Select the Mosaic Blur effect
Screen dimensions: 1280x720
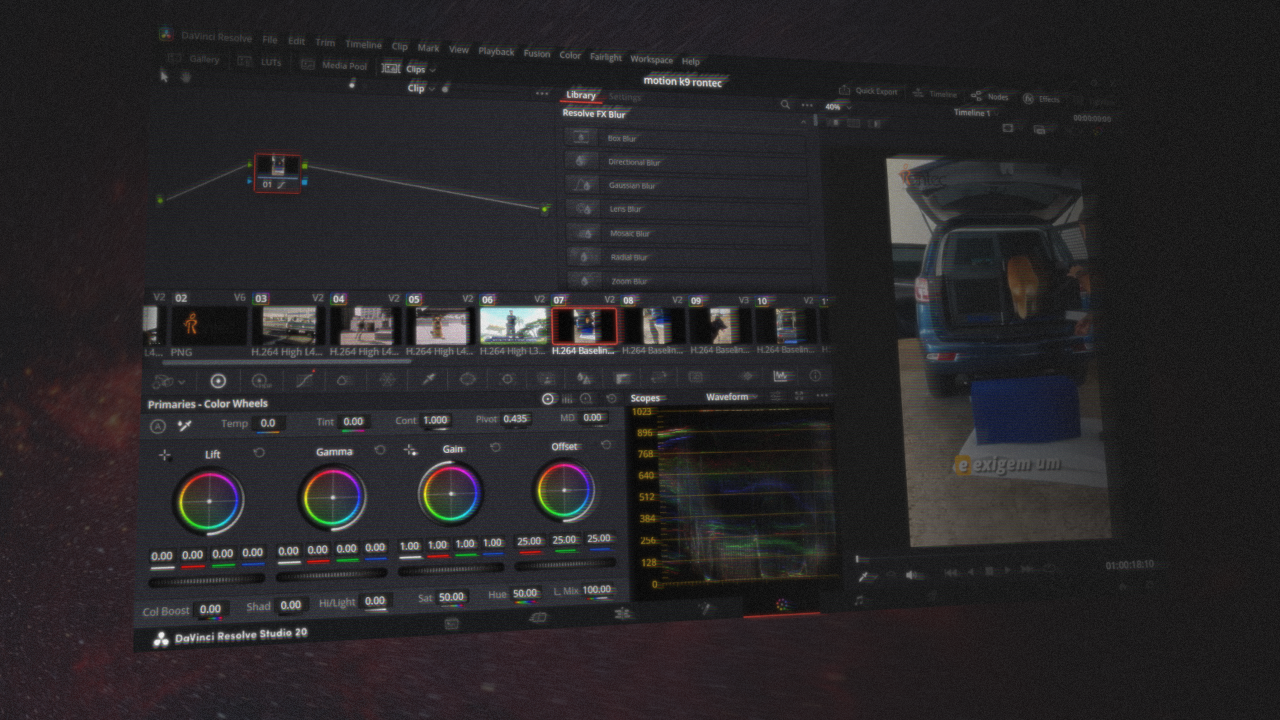tap(687, 233)
